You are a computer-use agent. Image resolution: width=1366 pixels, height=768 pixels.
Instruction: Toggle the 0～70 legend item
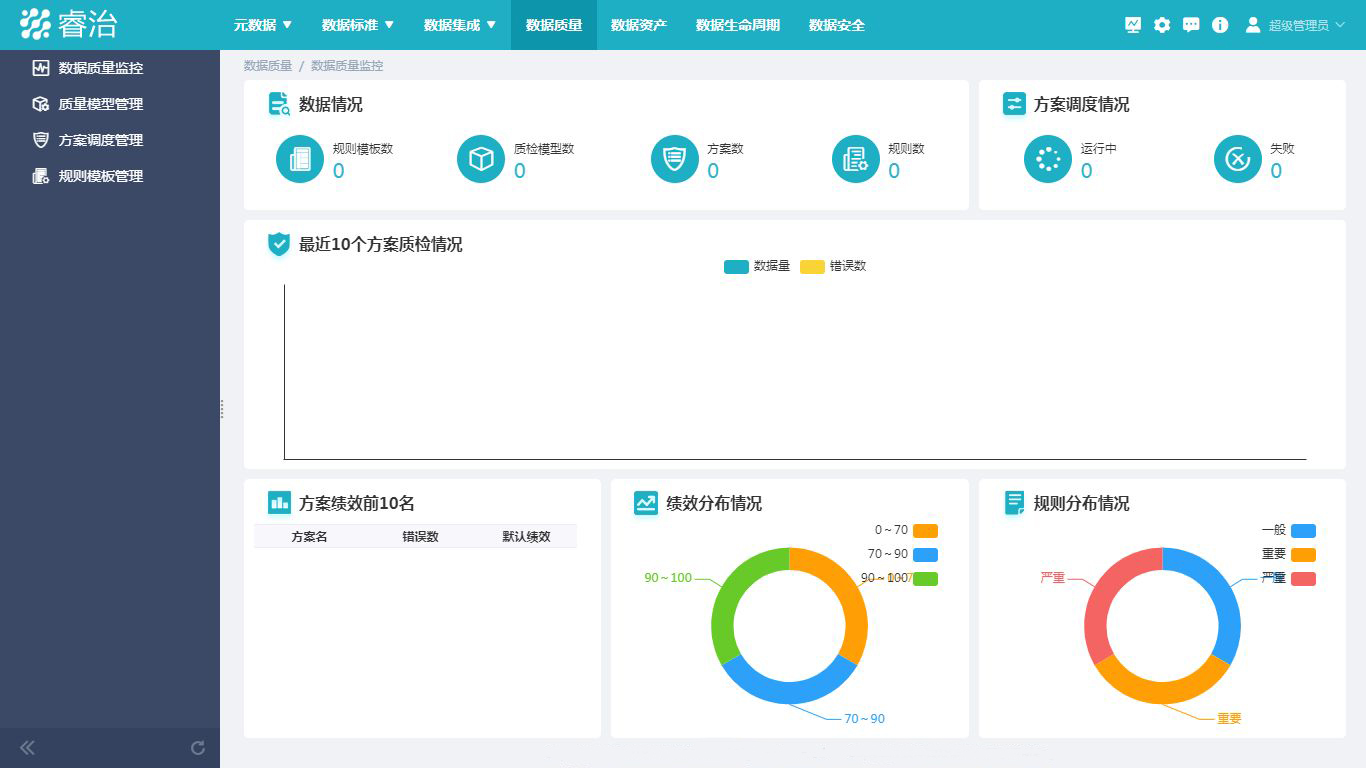point(925,531)
